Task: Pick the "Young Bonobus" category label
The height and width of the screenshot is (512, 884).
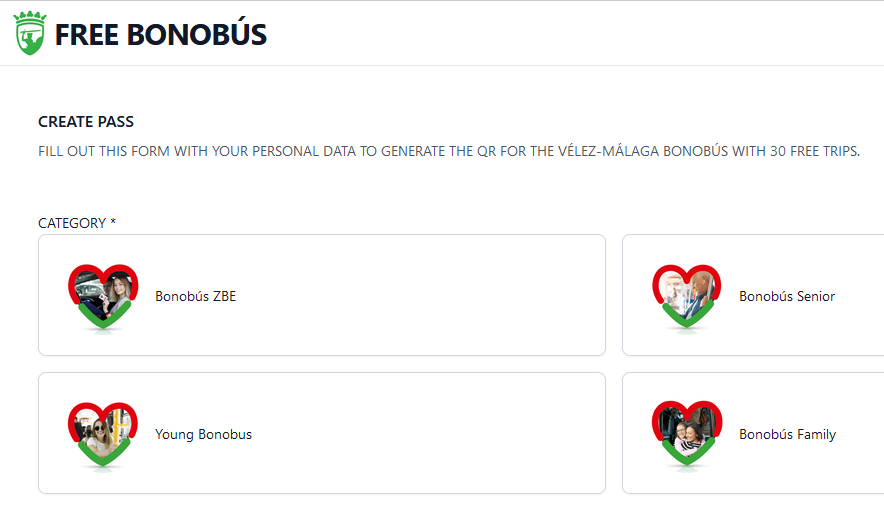Action: click(203, 434)
